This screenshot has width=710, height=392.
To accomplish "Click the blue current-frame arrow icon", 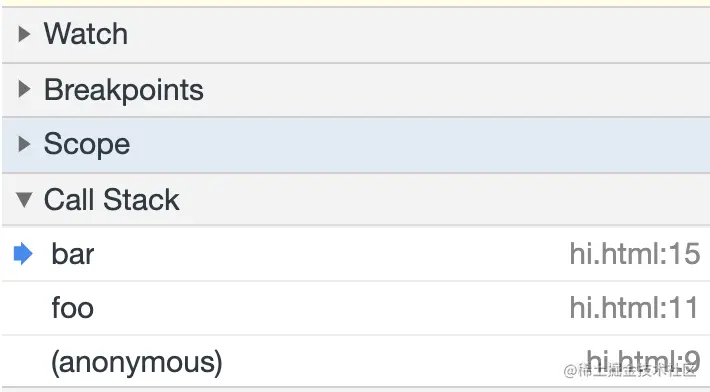I will pyautogui.click(x=23, y=253).
